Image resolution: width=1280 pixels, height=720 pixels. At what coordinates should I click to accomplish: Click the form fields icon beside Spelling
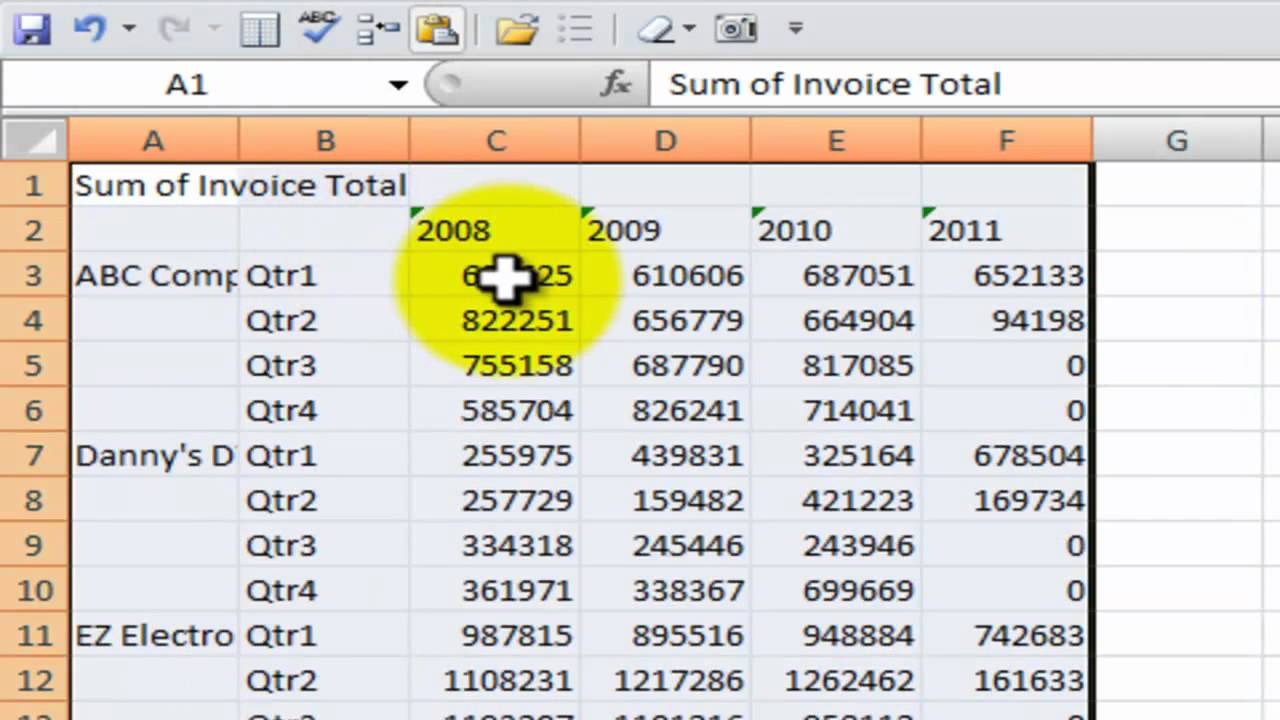[x=378, y=29]
